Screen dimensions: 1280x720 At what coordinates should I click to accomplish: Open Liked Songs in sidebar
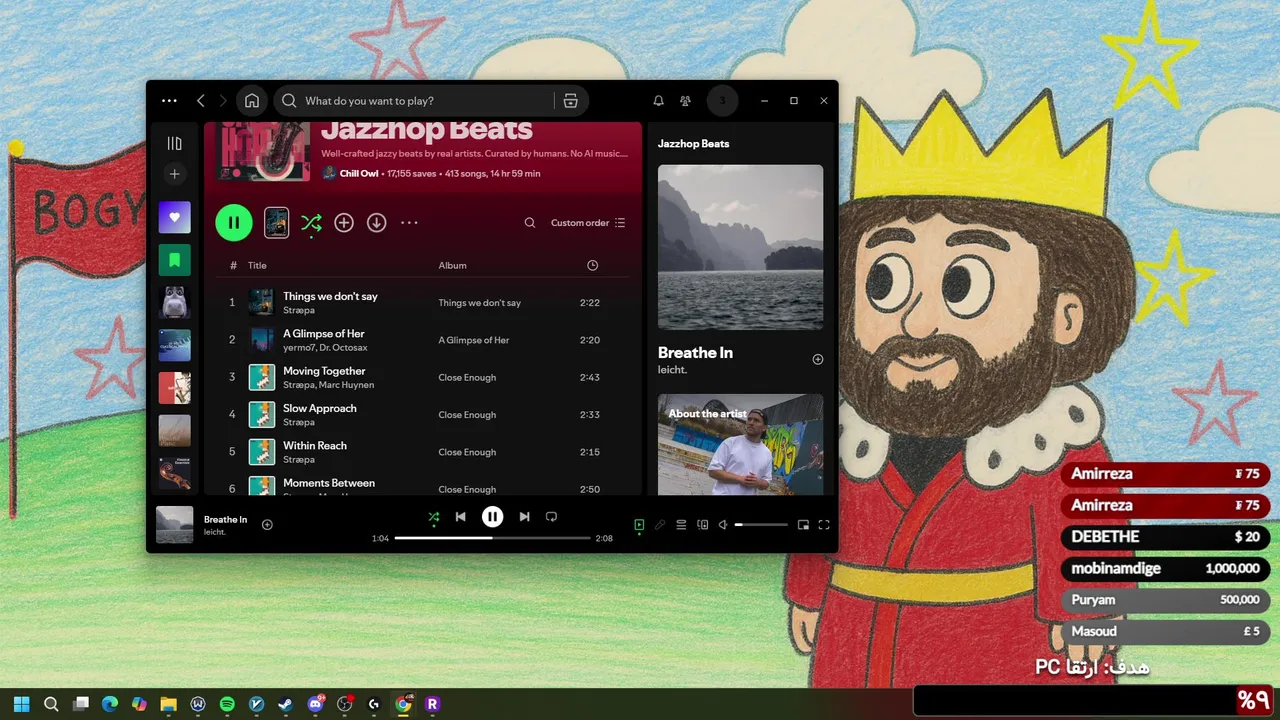click(x=174, y=217)
